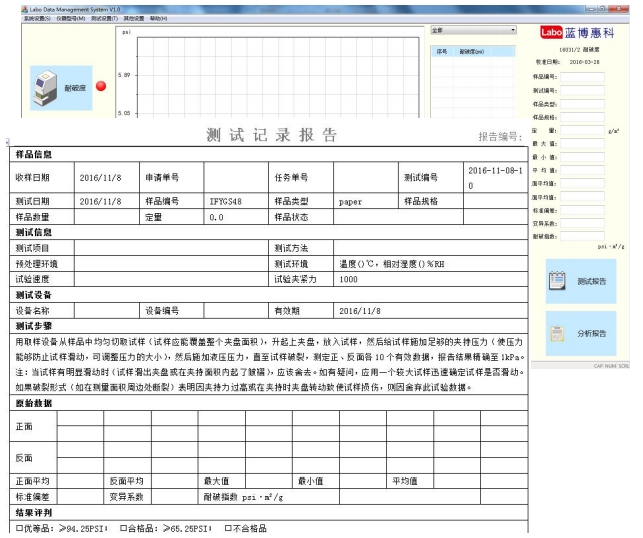Click the 耐破指数 psi·m²/g label in report
Image resolution: width=643 pixels, height=538 pixels.
click(243, 497)
